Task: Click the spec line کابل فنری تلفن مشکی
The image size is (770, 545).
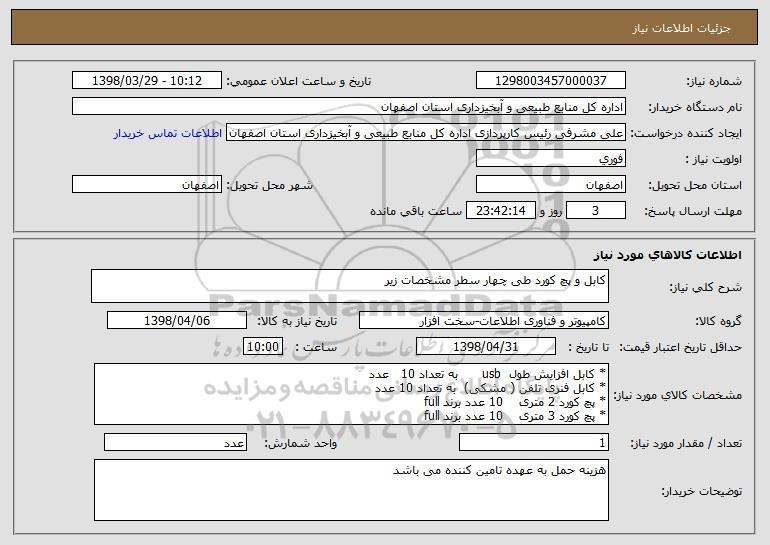Action: click(492, 388)
